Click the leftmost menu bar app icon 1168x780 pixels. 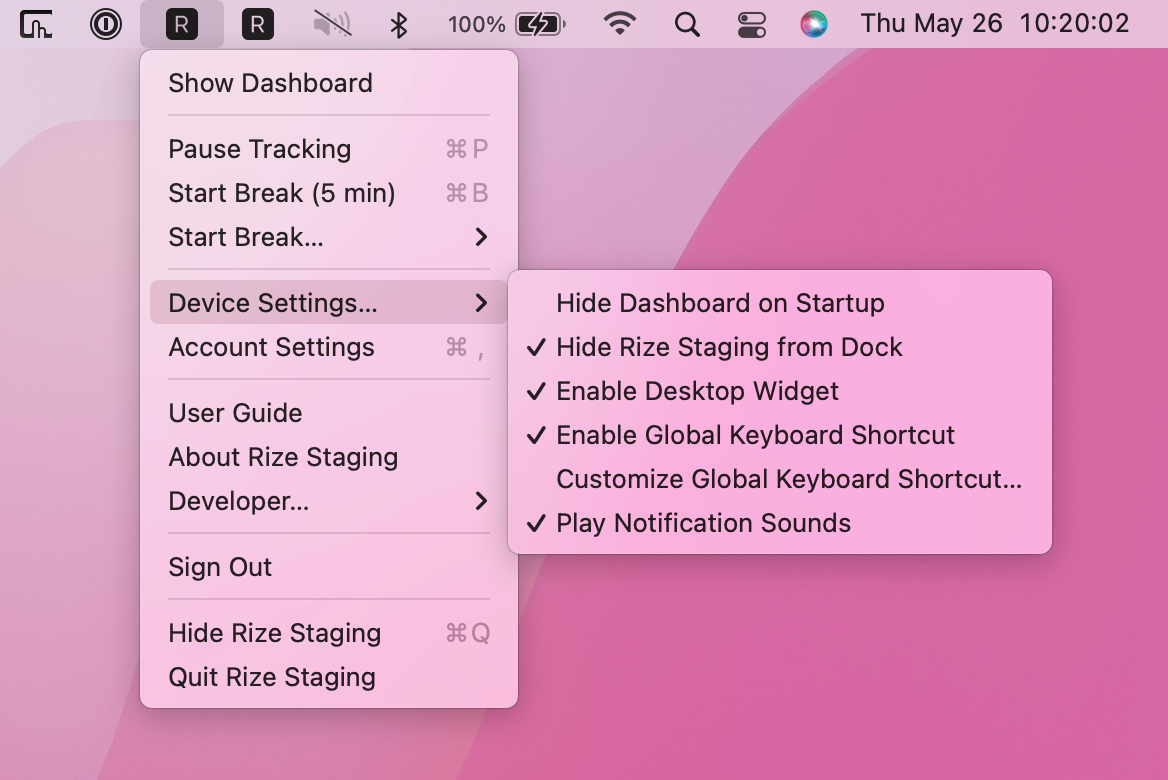(36, 24)
